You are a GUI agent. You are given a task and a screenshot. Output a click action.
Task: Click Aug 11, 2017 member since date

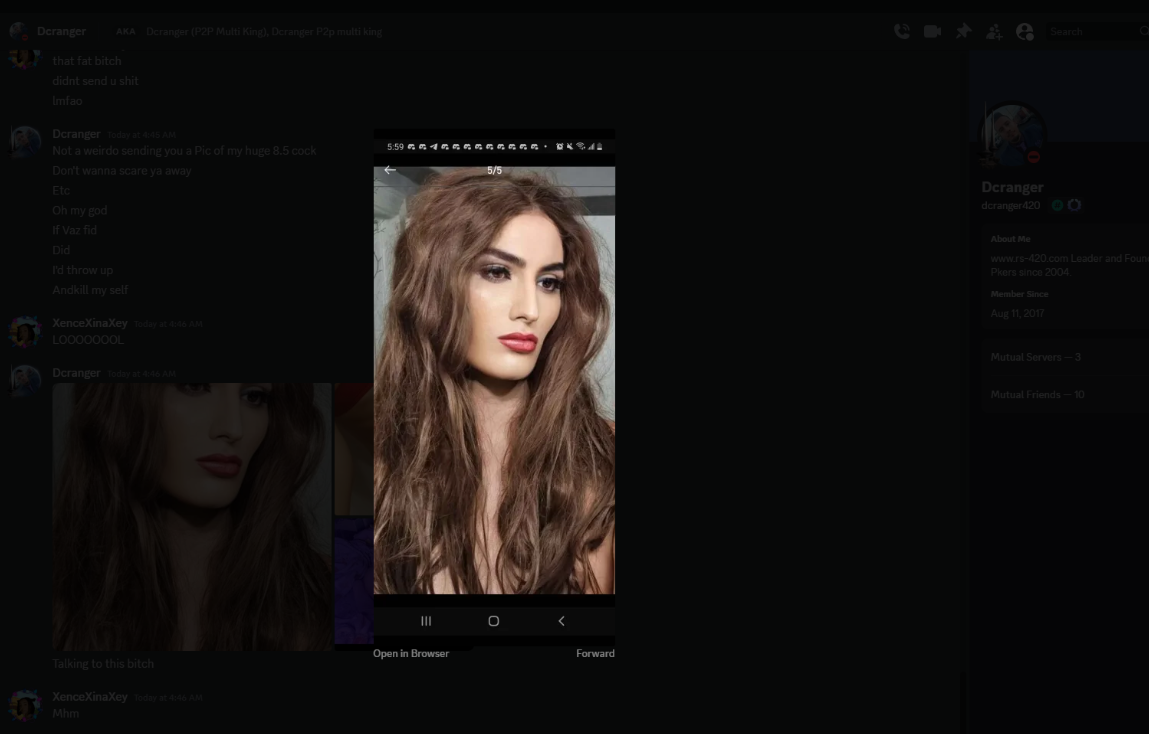[x=1017, y=314]
